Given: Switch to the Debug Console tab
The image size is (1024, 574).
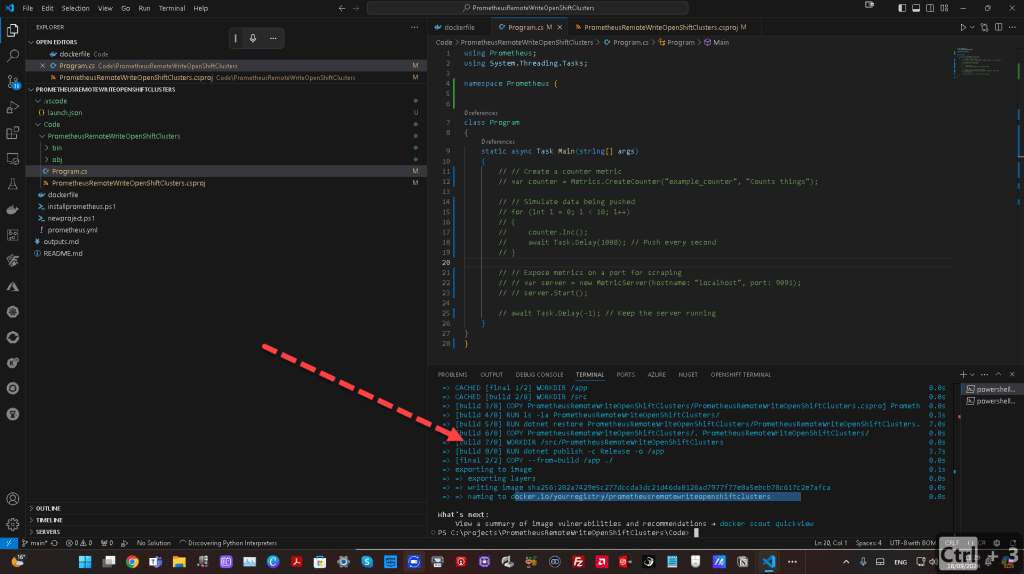Looking at the screenshot, I should point(539,375).
